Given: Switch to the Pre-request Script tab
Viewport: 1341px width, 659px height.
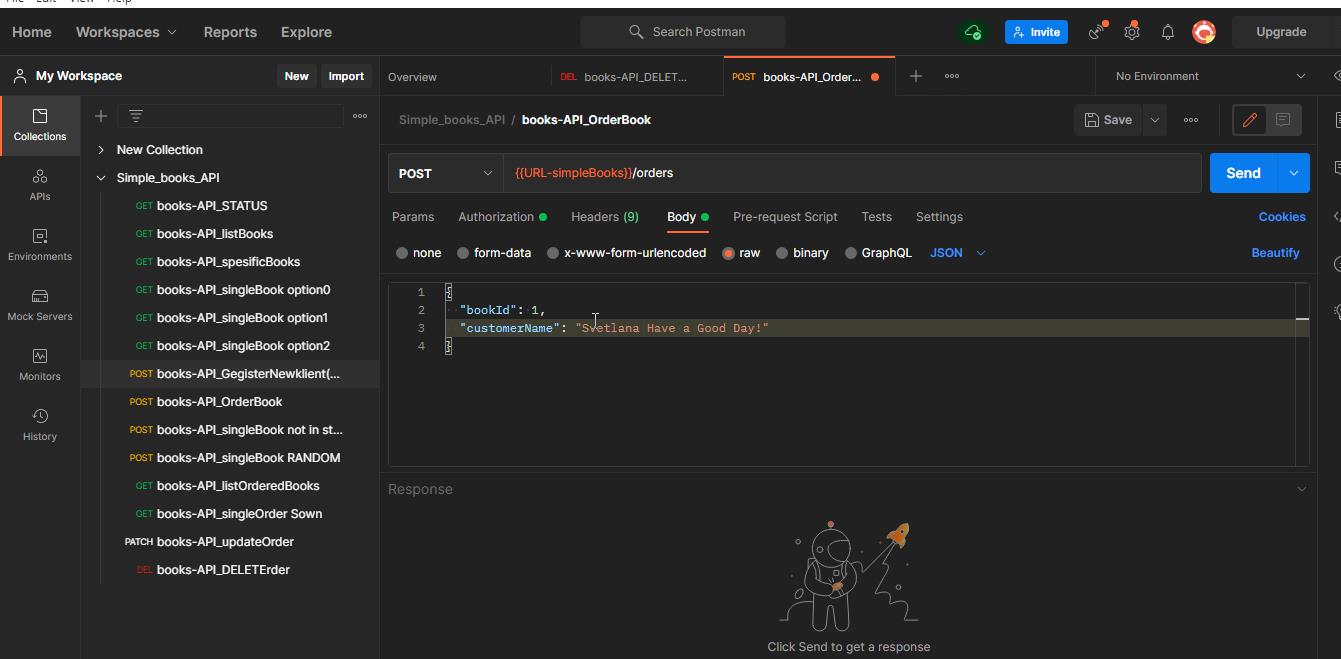Looking at the screenshot, I should 785,217.
